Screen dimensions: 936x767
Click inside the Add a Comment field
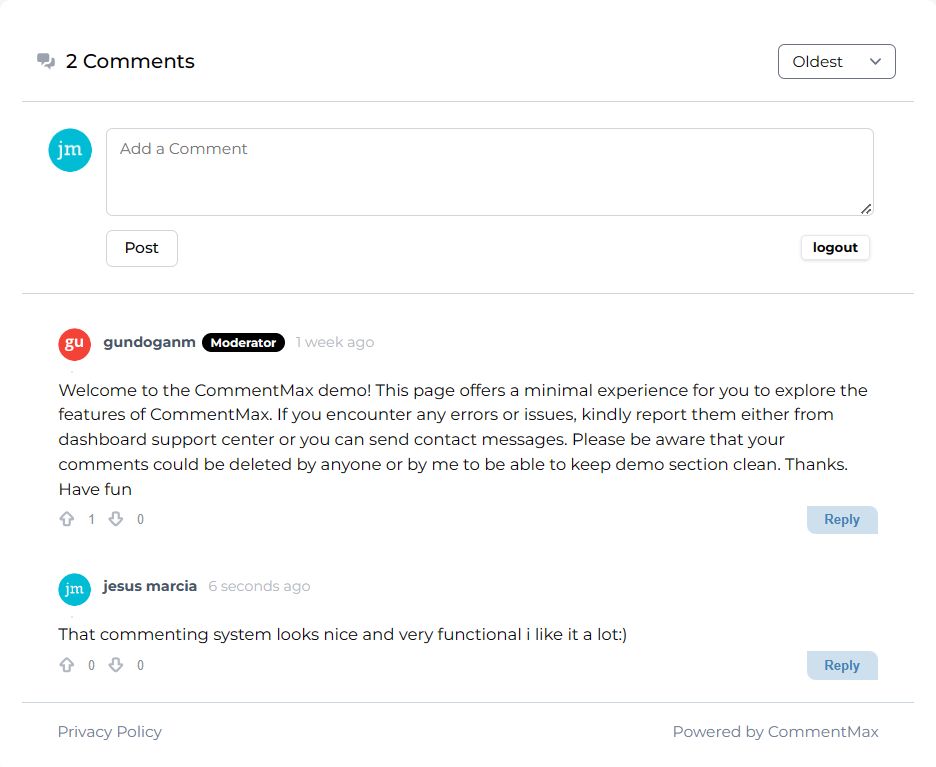click(488, 170)
